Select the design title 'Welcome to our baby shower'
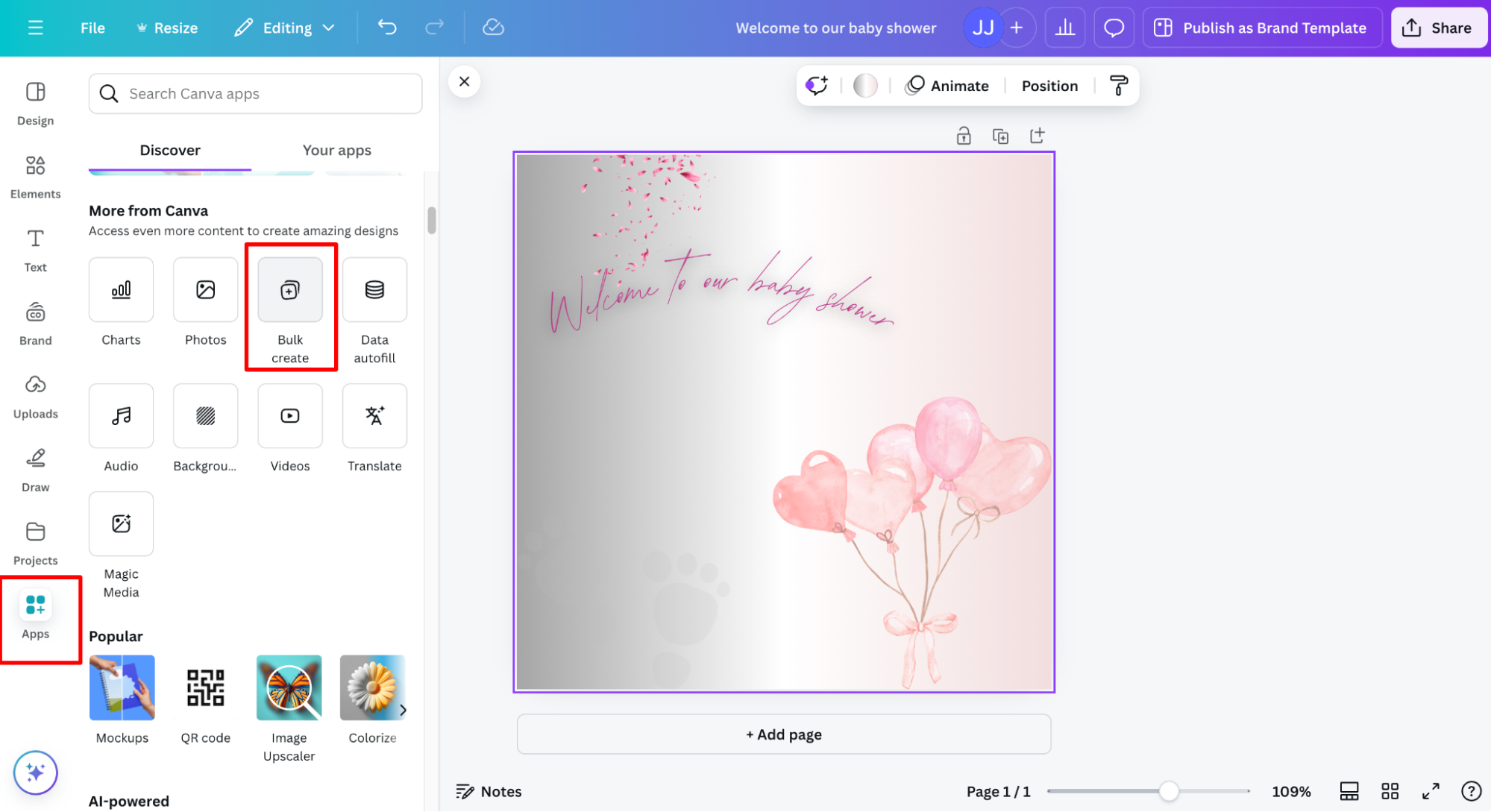 [835, 28]
